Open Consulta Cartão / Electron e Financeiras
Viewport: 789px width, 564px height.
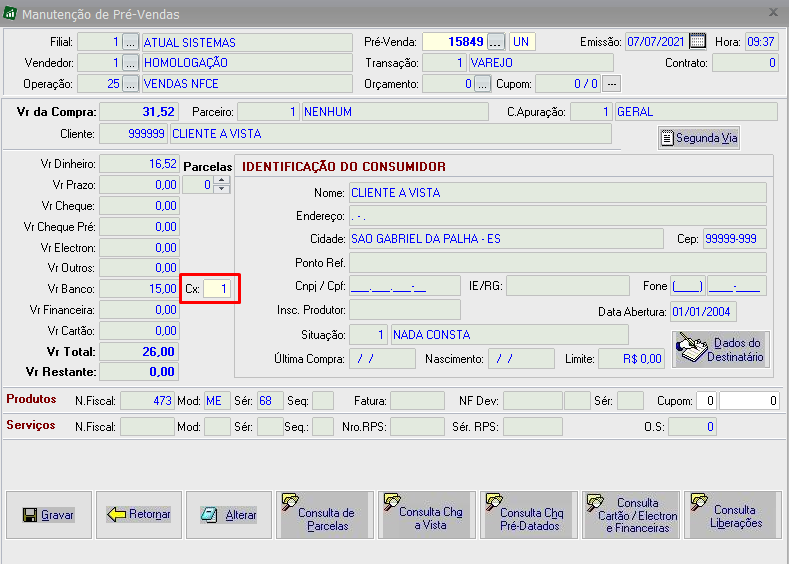(x=631, y=515)
